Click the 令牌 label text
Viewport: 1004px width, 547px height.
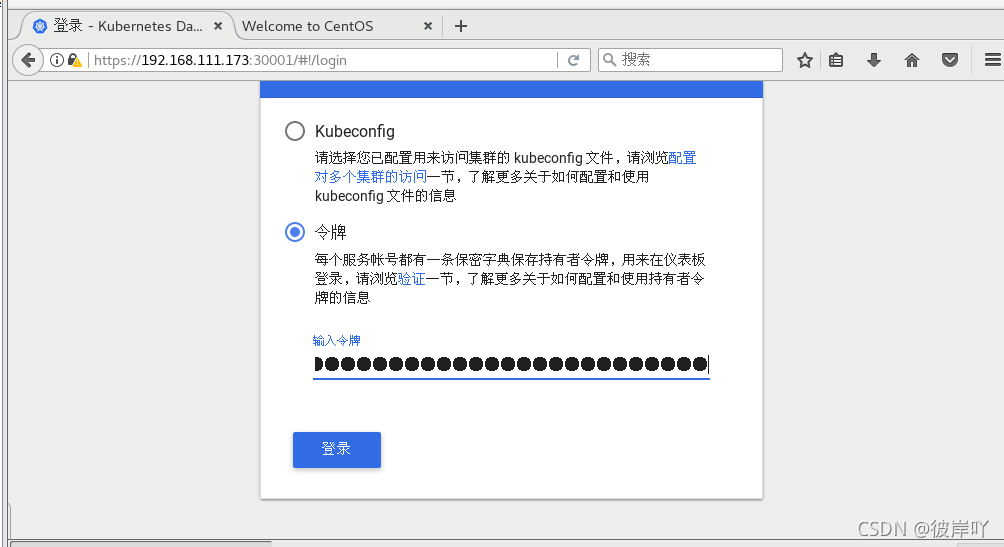330,232
